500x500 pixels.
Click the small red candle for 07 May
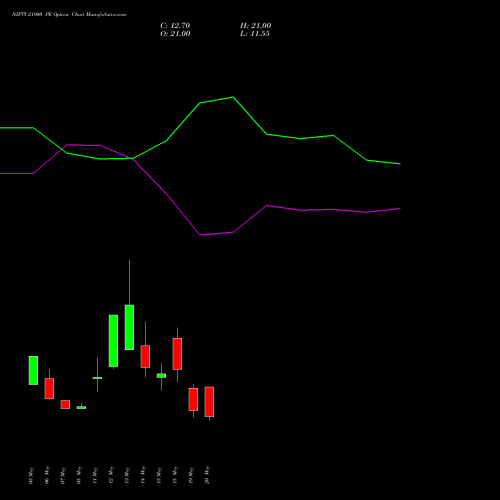(65, 404)
